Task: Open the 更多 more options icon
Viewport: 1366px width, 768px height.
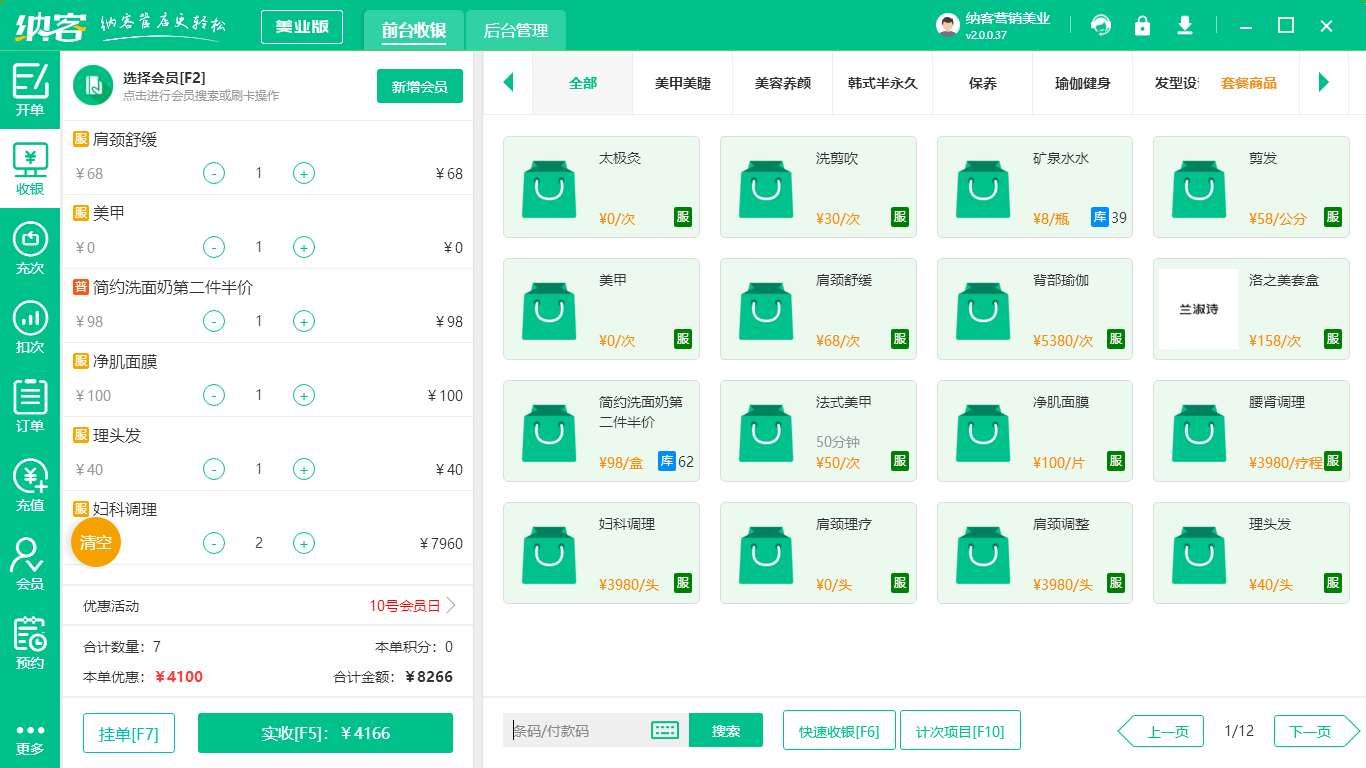Action: (x=30, y=739)
